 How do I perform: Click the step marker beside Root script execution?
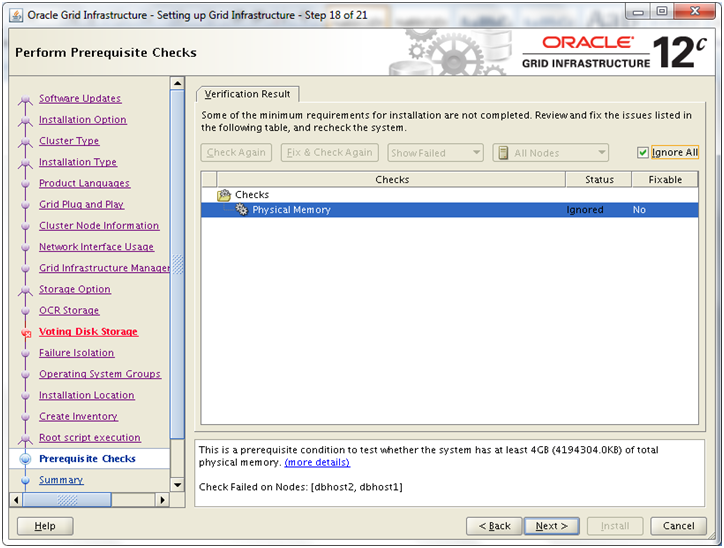25,438
